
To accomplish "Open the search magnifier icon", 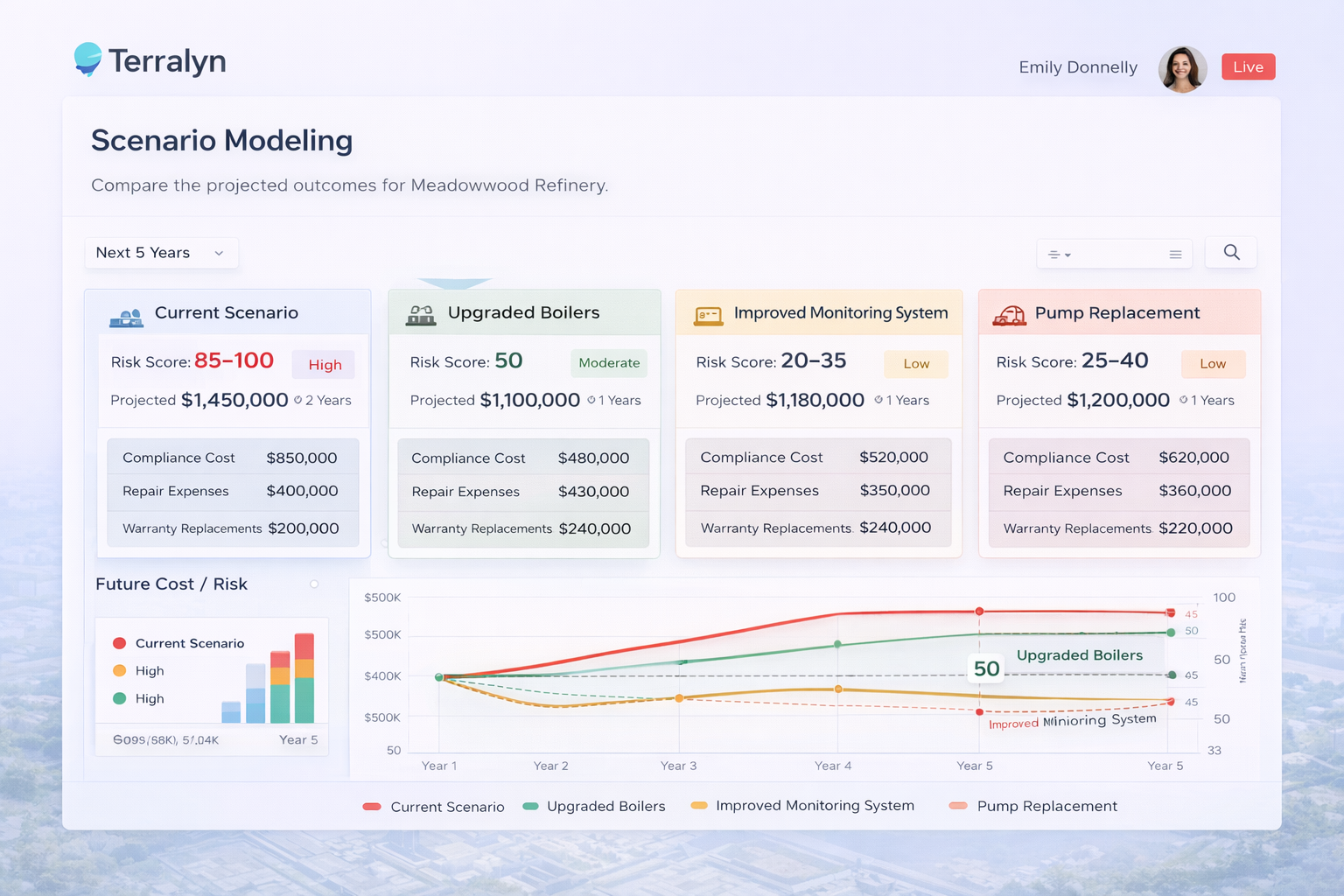I will click(x=1231, y=253).
